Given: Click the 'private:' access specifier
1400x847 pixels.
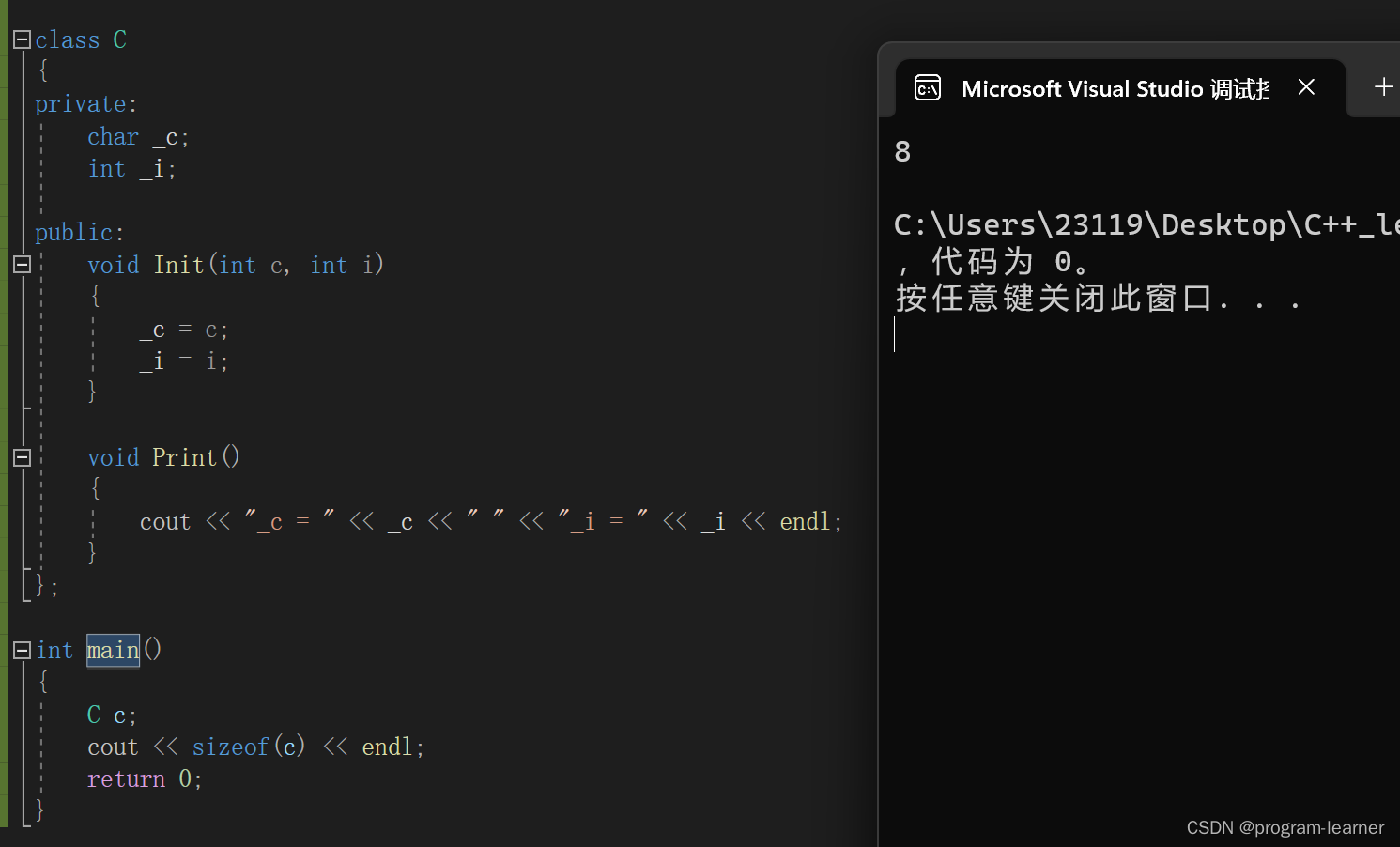Looking at the screenshot, I should pyautogui.click(x=86, y=104).
